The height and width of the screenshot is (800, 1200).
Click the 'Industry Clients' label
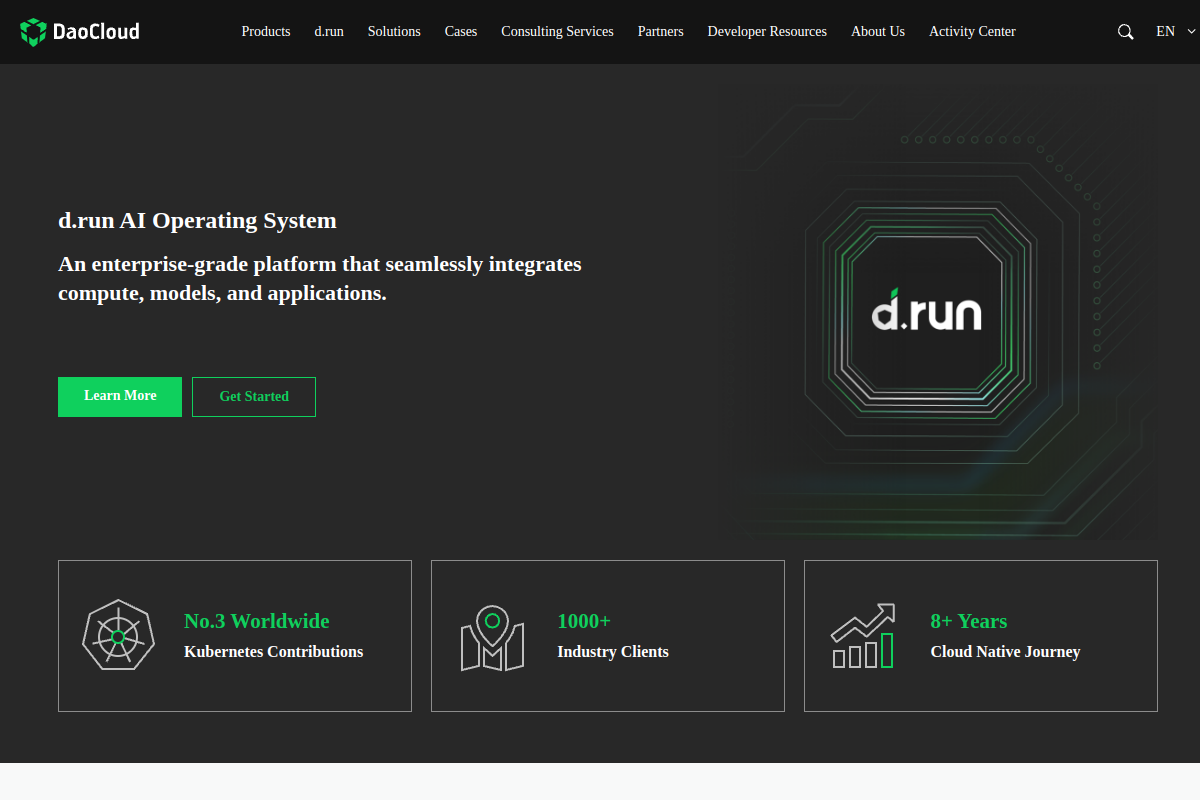tap(613, 652)
